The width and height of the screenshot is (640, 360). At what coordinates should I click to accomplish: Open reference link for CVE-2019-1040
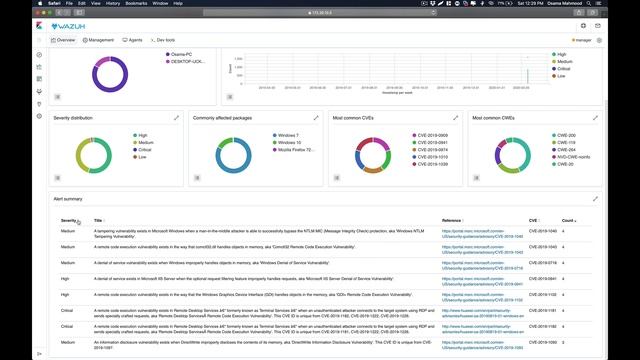point(482,234)
